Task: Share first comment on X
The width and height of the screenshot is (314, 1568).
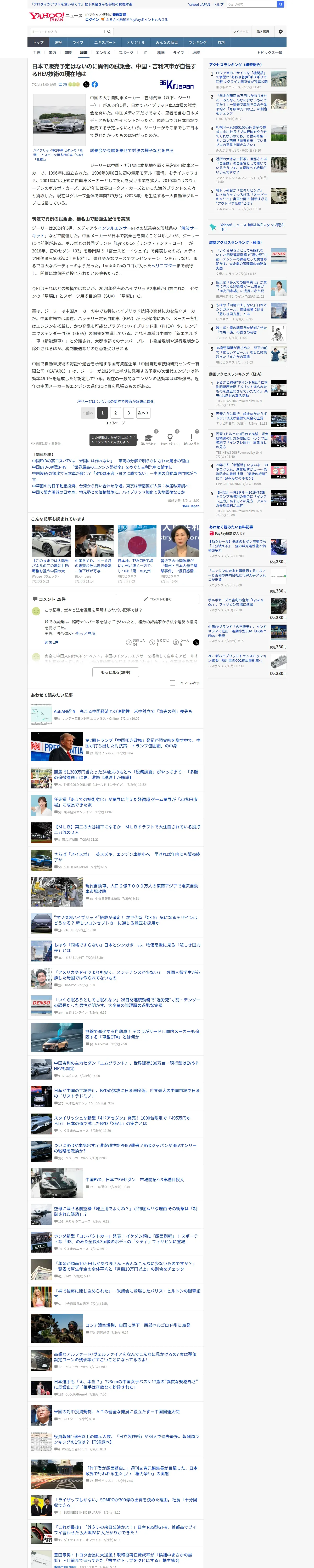Action: (x=196, y=642)
